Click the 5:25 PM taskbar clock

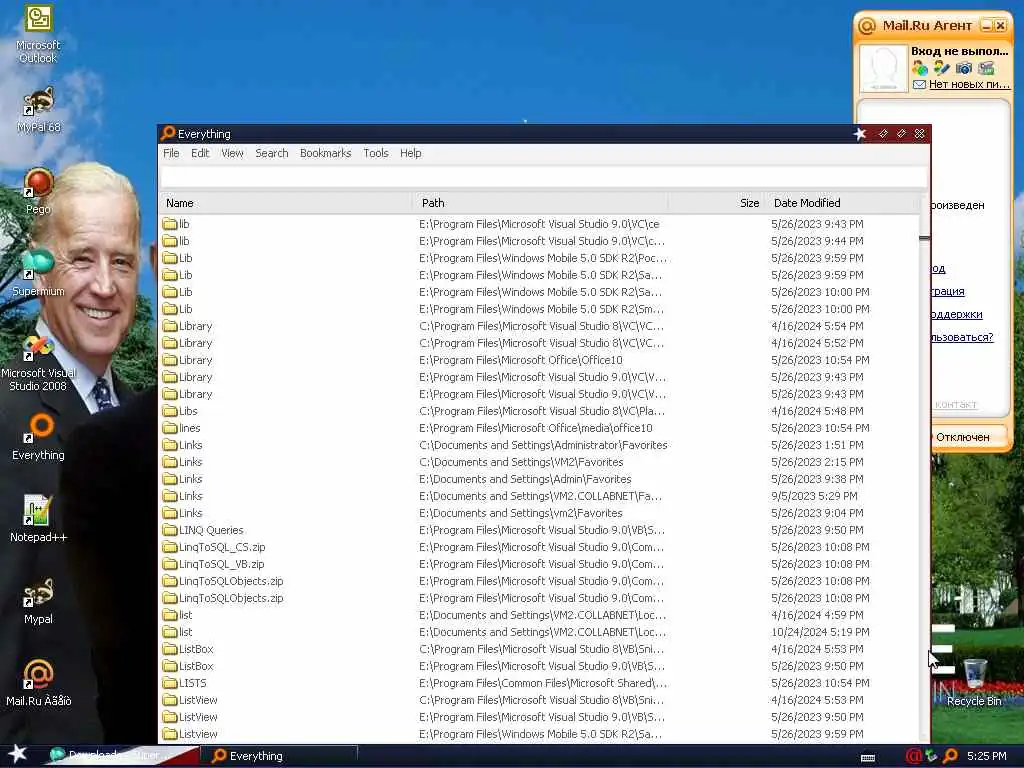(x=986, y=756)
